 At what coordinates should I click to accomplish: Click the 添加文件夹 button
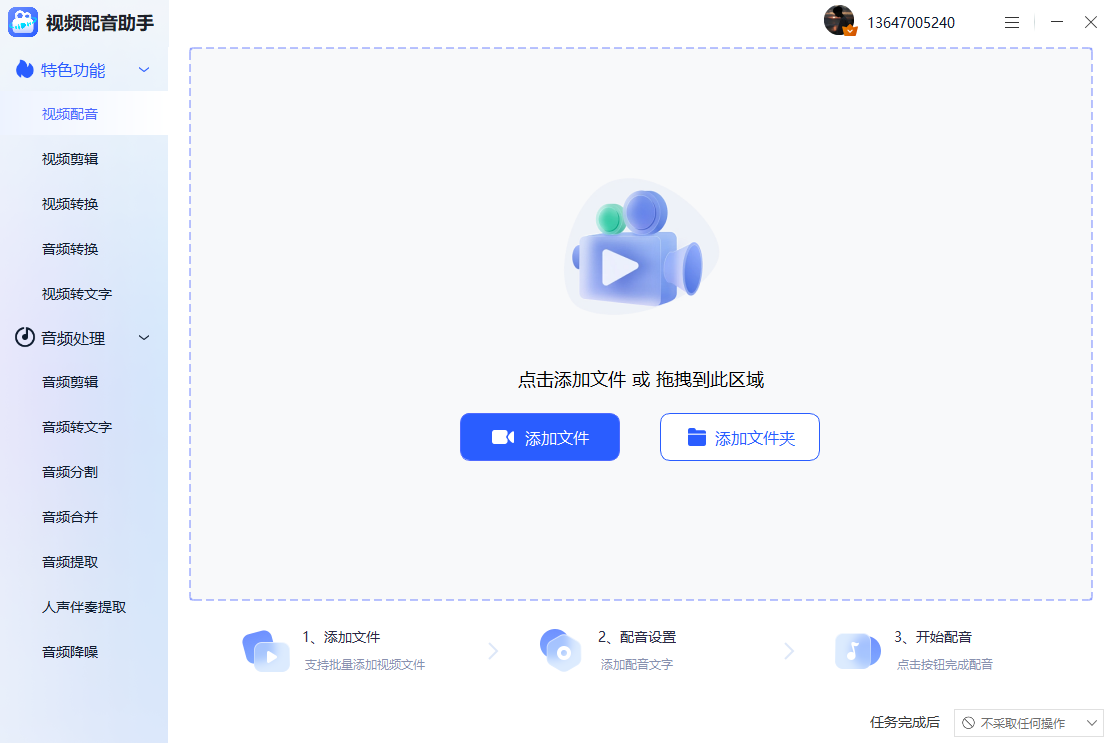[739, 436]
